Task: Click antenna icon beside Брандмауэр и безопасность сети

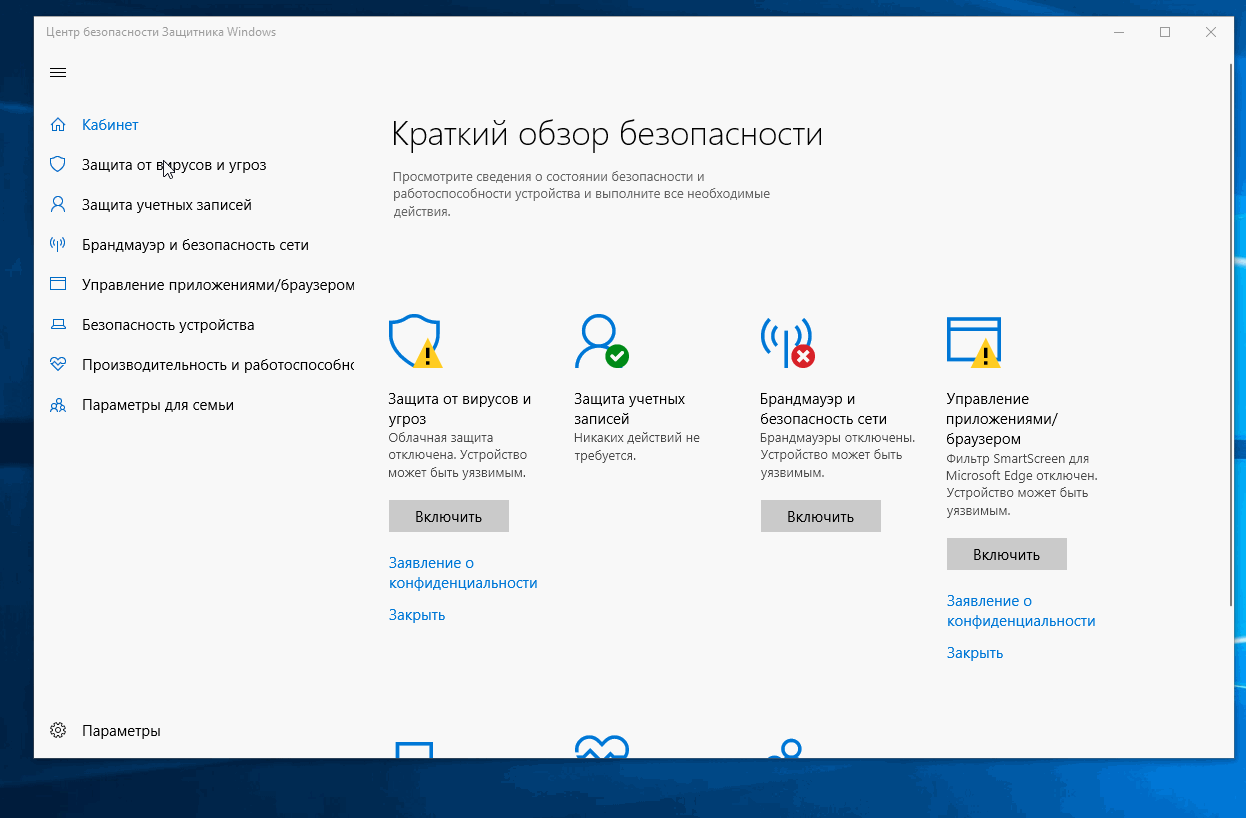Action: 58,245
